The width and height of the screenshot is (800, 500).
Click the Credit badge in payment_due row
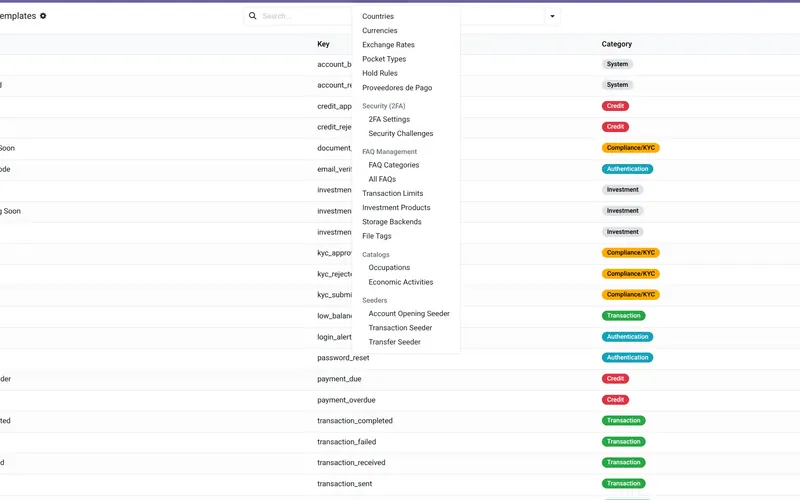pyautogui.click(x=615, y=379)
